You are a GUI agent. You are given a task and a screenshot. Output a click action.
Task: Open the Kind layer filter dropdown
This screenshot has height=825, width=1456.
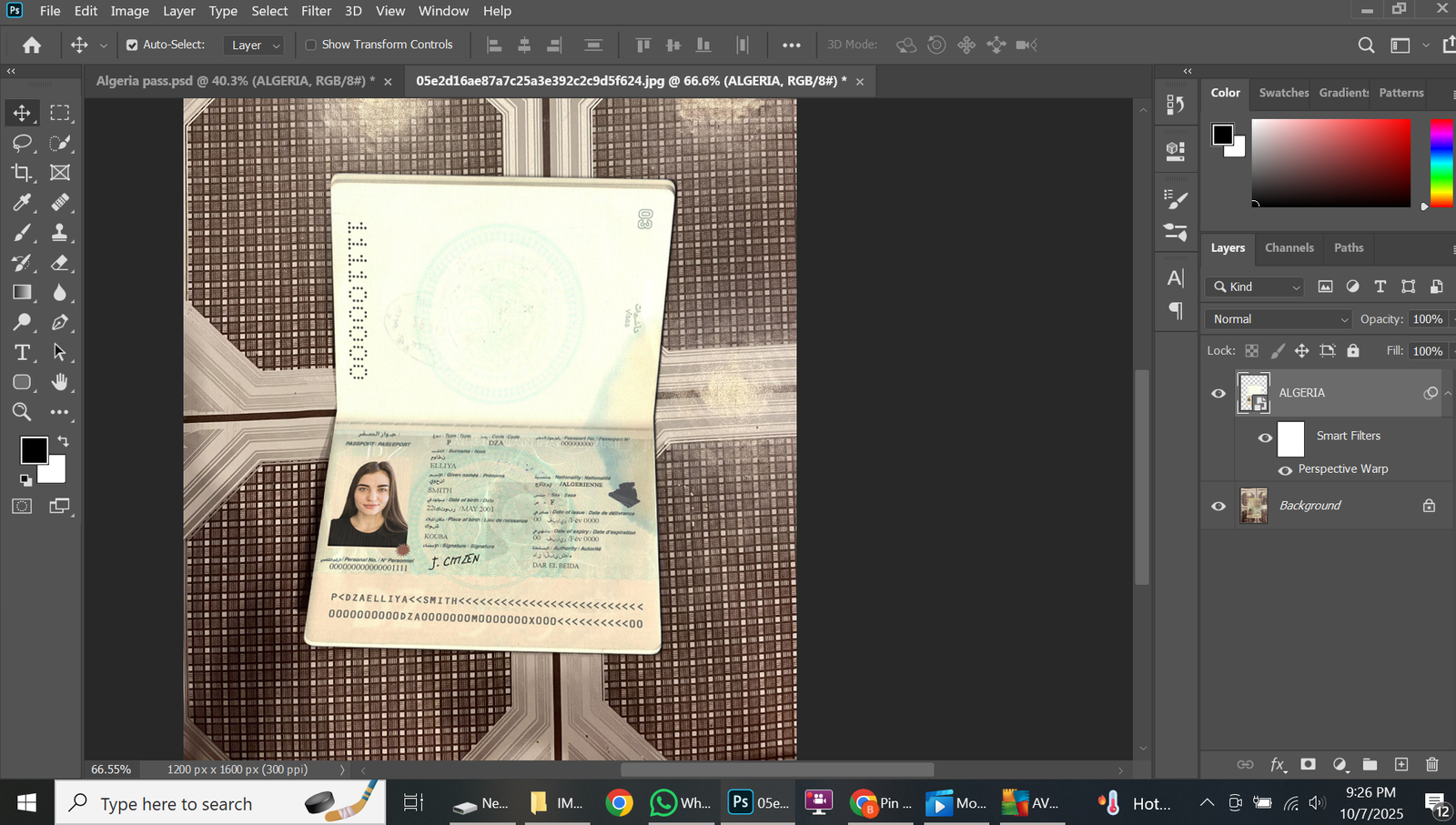[1257, 287]
